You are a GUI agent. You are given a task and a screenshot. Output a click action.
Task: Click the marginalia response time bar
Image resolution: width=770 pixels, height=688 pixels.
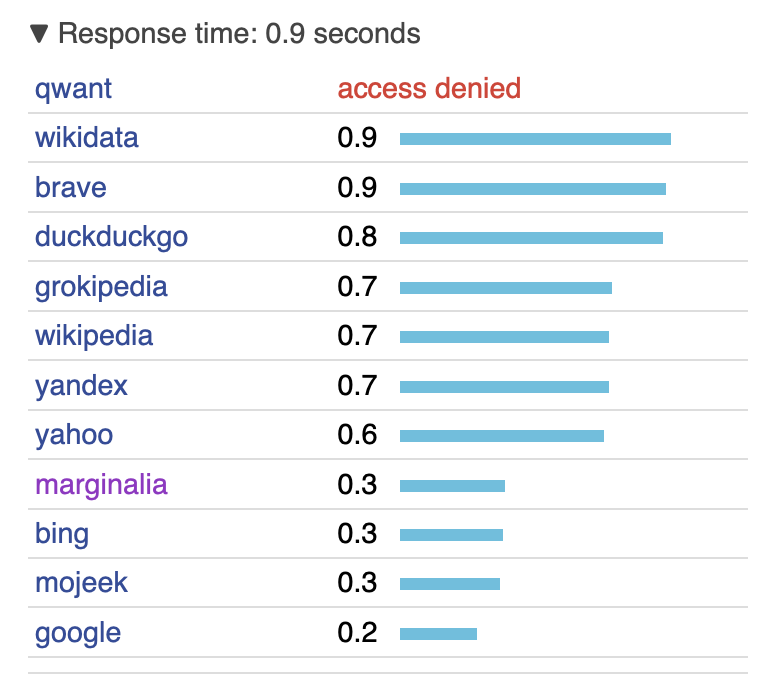point(452,486)
